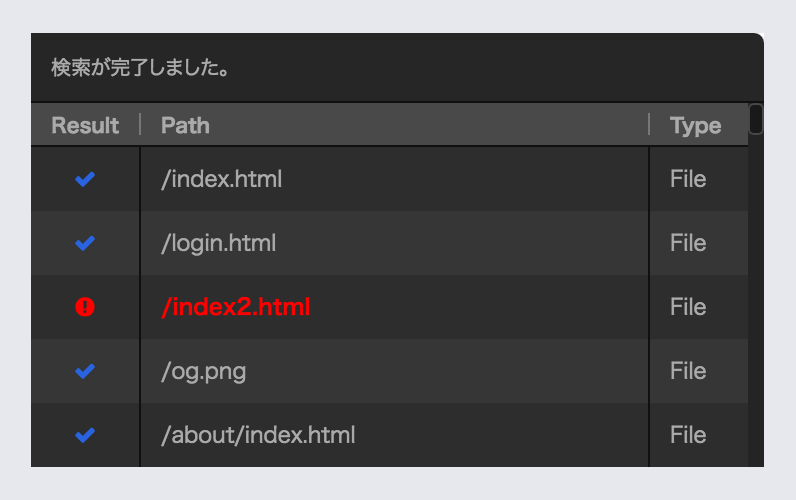
Task: Click the blue checkmark for /about/index.html
Action: click(85, 435)
